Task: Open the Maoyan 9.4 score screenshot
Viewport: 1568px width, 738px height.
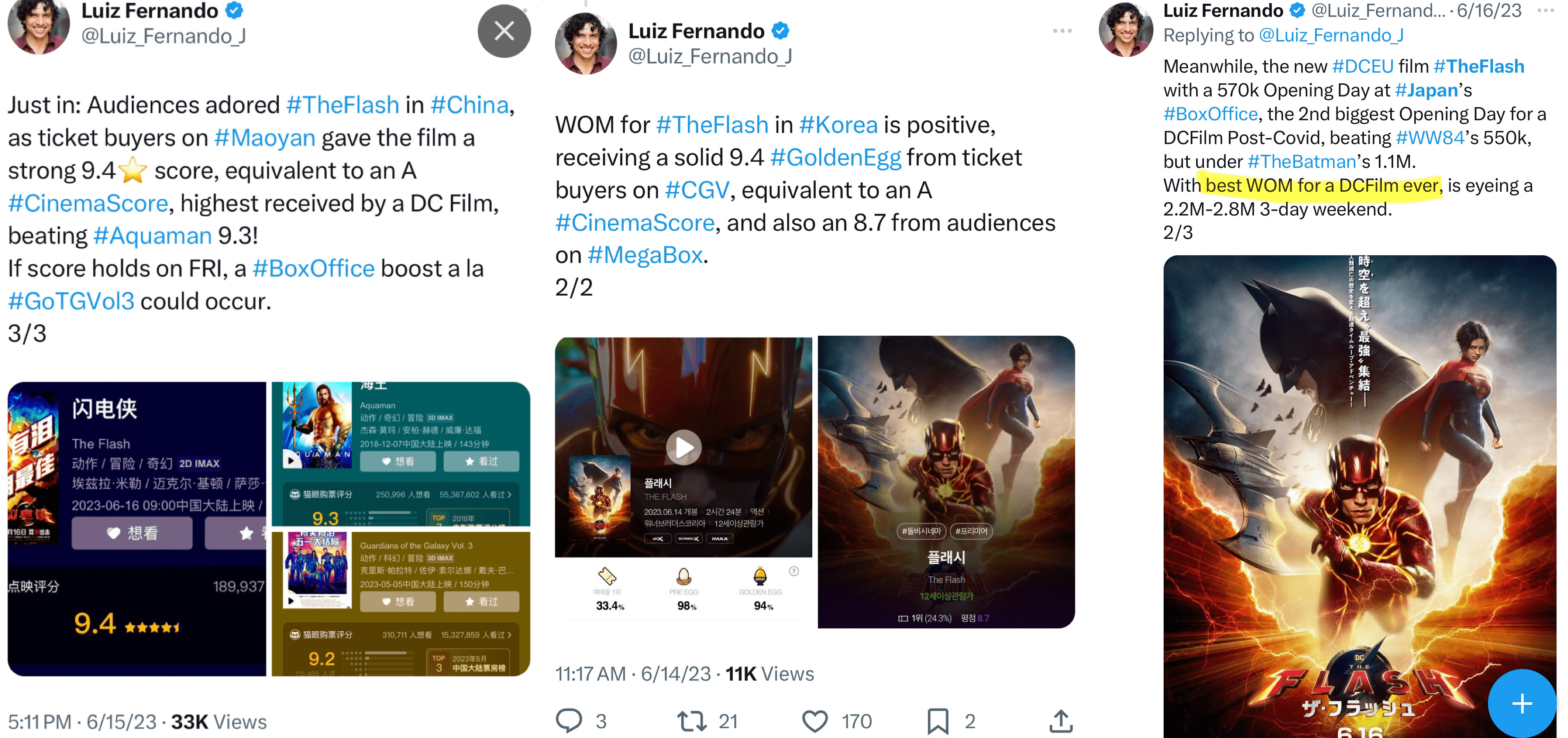Action: (x=137, y=529)
